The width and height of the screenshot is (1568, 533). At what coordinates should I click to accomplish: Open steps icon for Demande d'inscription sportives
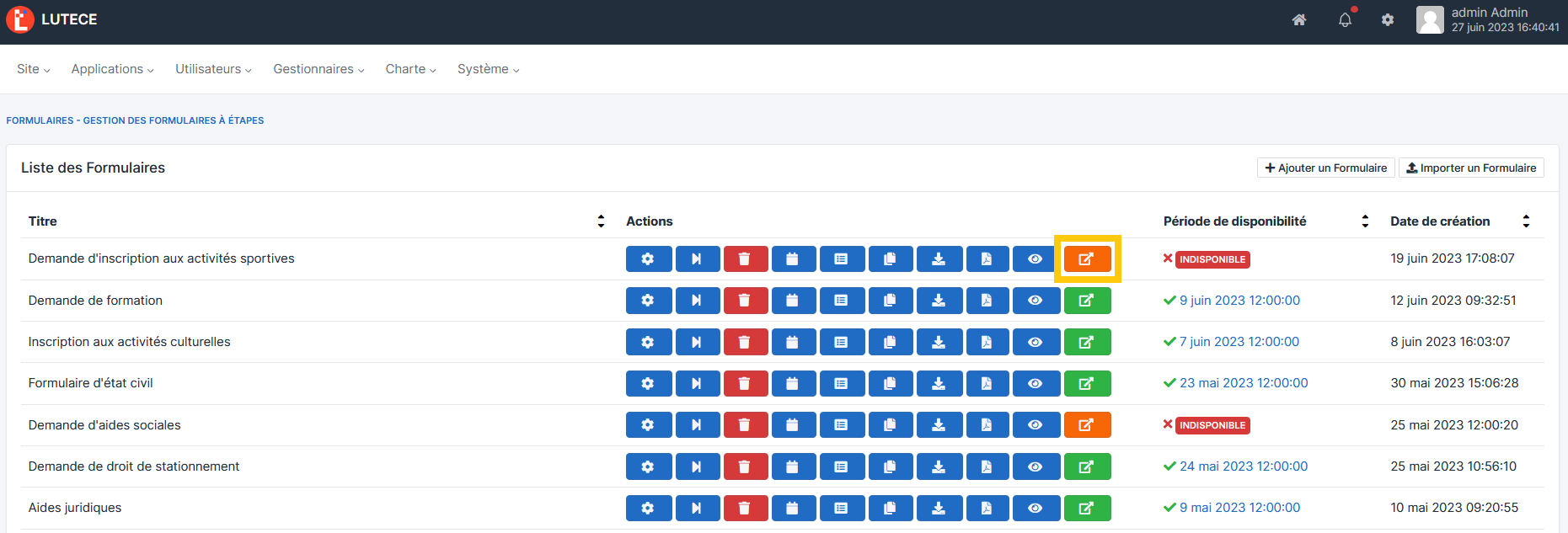[697, 259]
